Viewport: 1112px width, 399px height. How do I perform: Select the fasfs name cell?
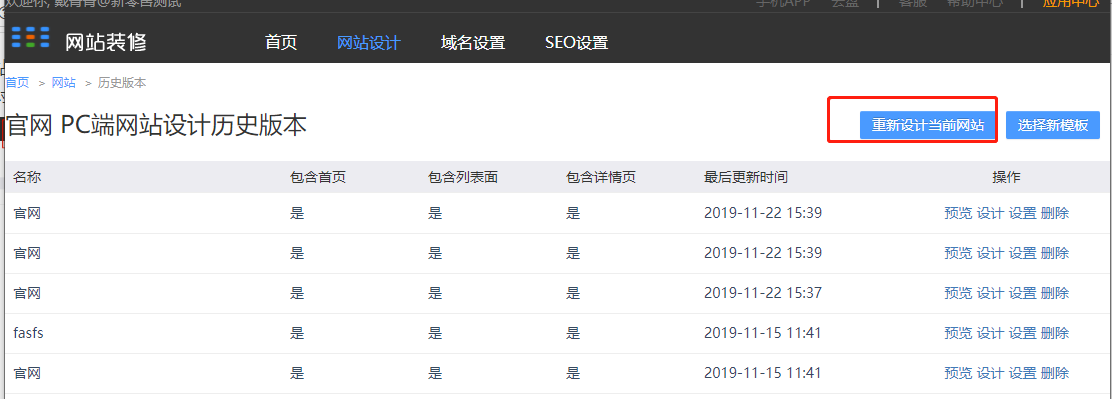coord(28,332)
